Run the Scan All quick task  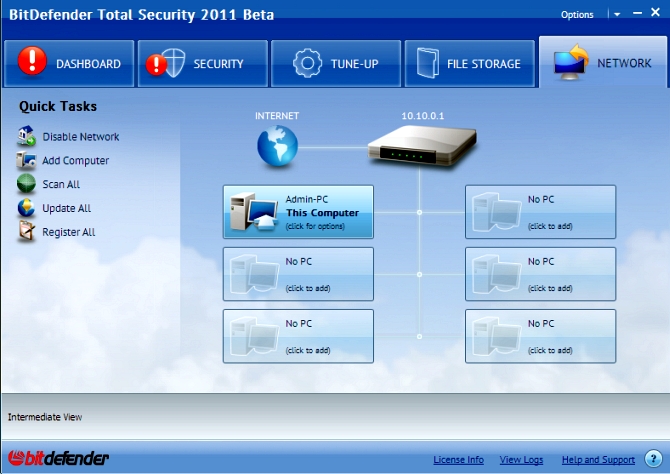[x=61, y=184]
